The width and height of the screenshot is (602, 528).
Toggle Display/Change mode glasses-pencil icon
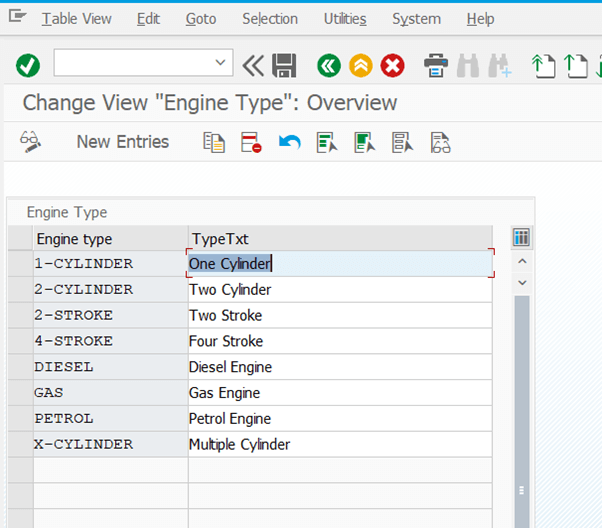point(30,142)
